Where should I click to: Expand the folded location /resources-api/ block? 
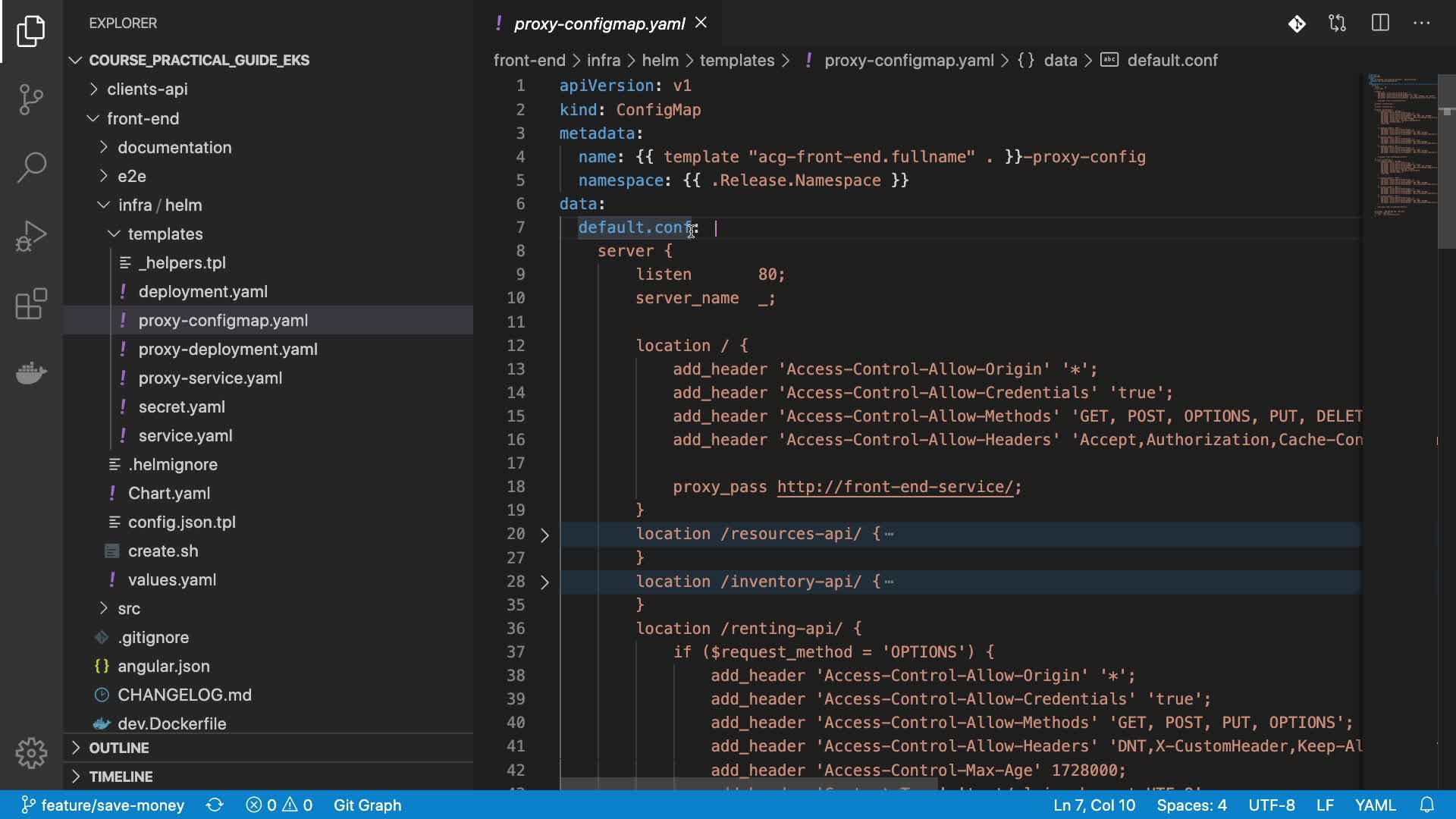click(544, 535)
